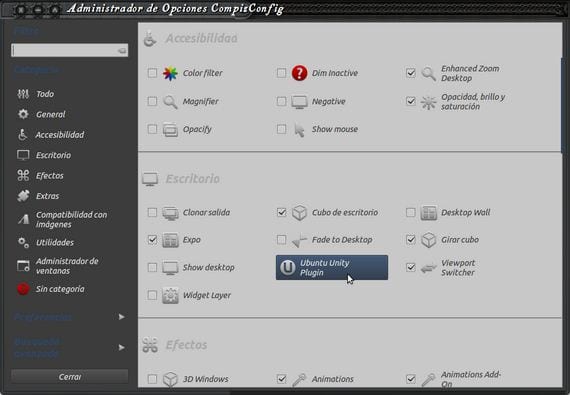Click the filter search input field
570x395 pixels.
tap(69, 51)
